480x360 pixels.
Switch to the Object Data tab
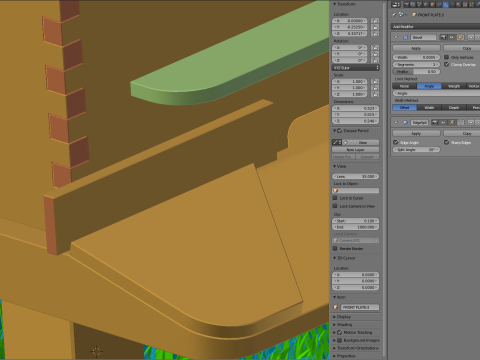452,5
